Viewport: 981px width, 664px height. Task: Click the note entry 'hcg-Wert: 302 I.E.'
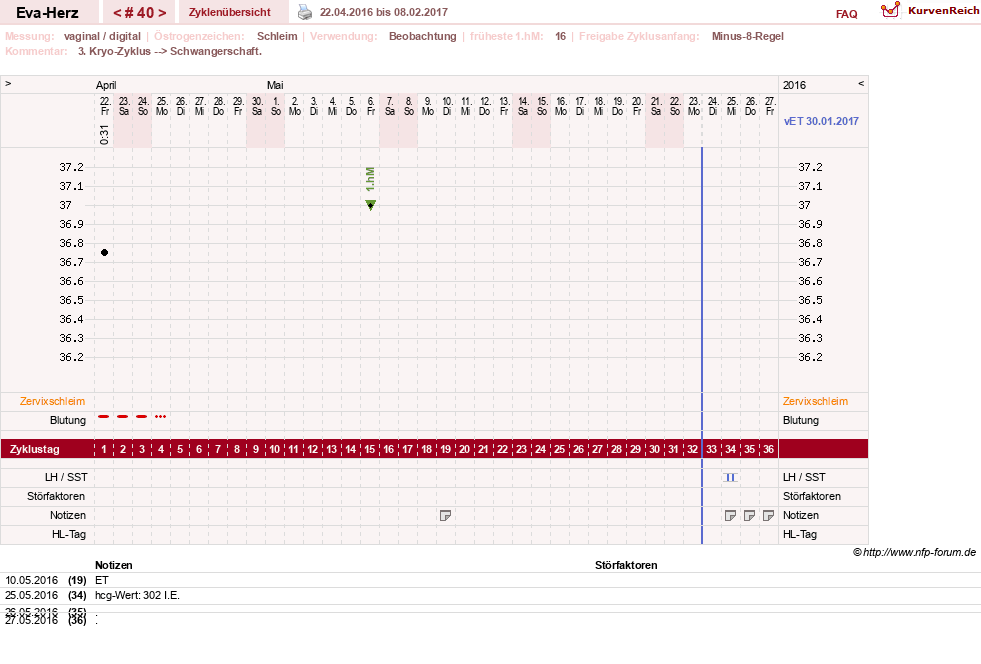(137, 596)
